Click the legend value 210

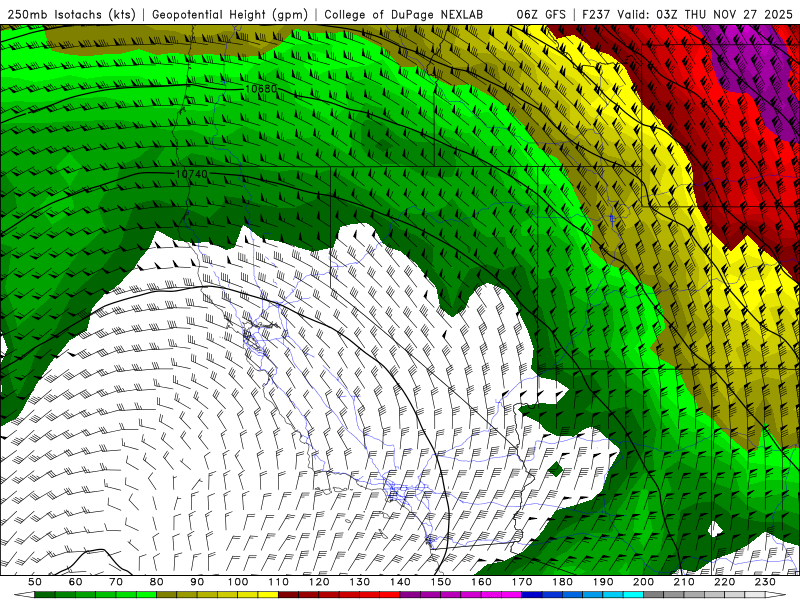click(684, 582)
